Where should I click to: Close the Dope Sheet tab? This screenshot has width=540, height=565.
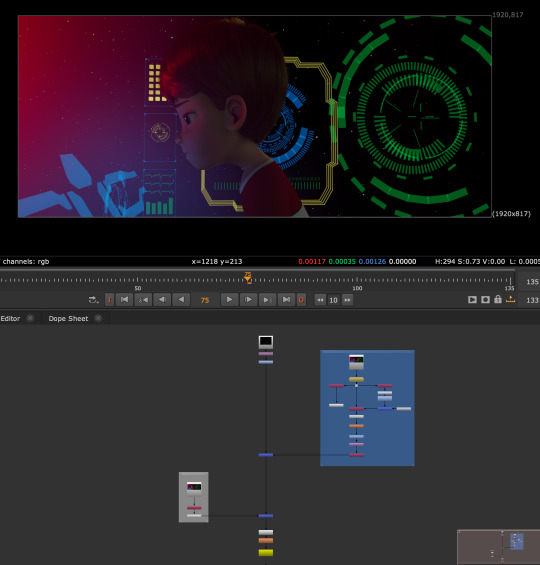pyautogui.click(x=98, y=318)
